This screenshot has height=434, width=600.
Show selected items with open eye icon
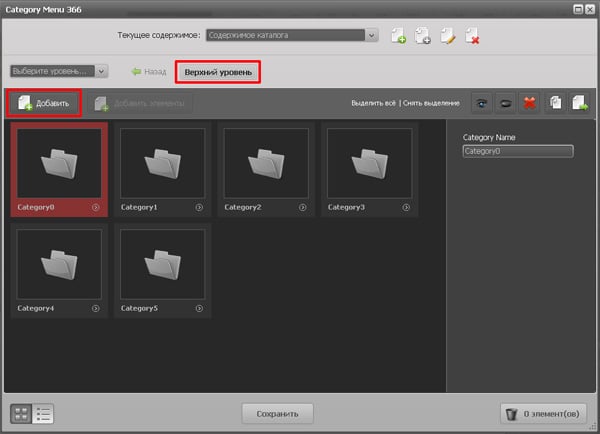(x=482, y=103)
